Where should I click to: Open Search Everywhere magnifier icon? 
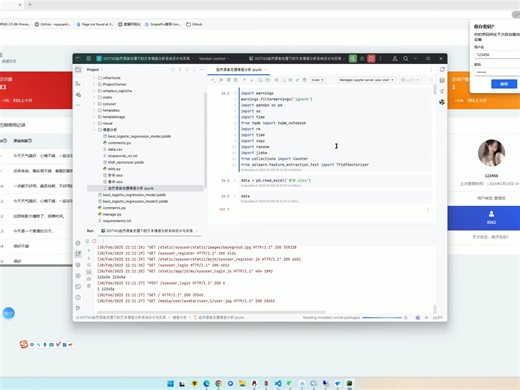[x=406, y=59]
